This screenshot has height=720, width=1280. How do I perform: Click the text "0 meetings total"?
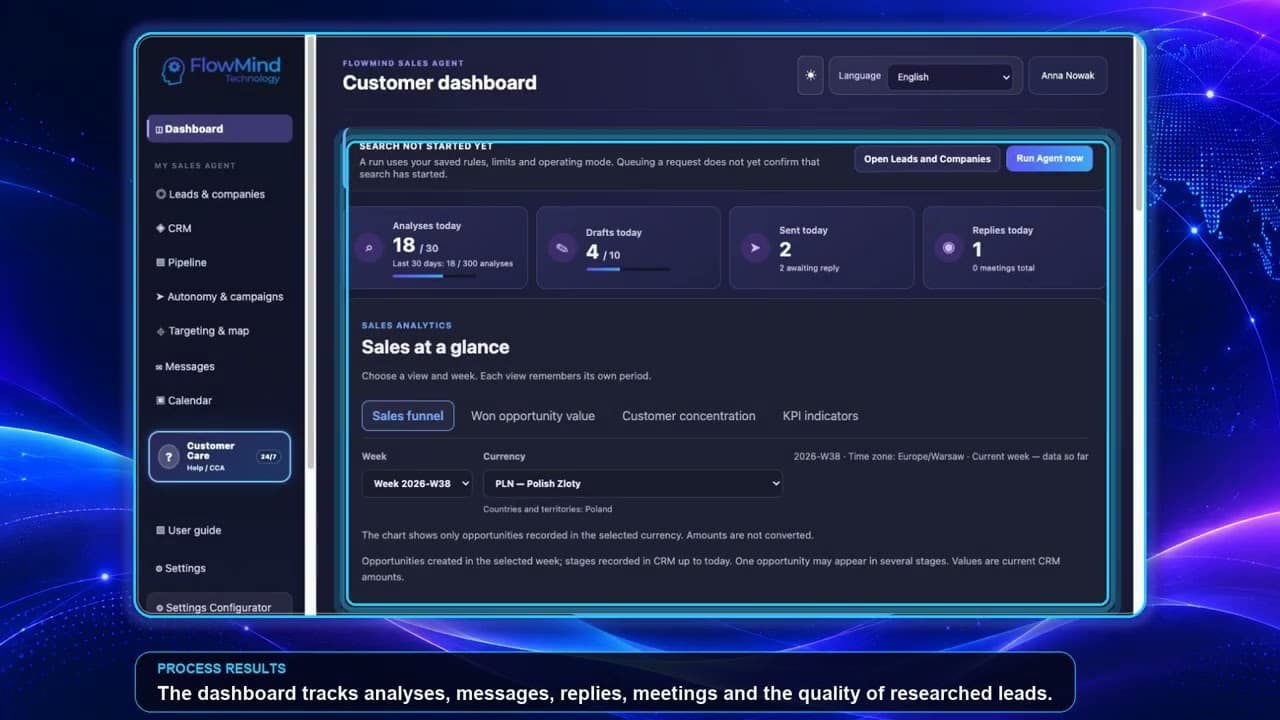click(1004, 268)
